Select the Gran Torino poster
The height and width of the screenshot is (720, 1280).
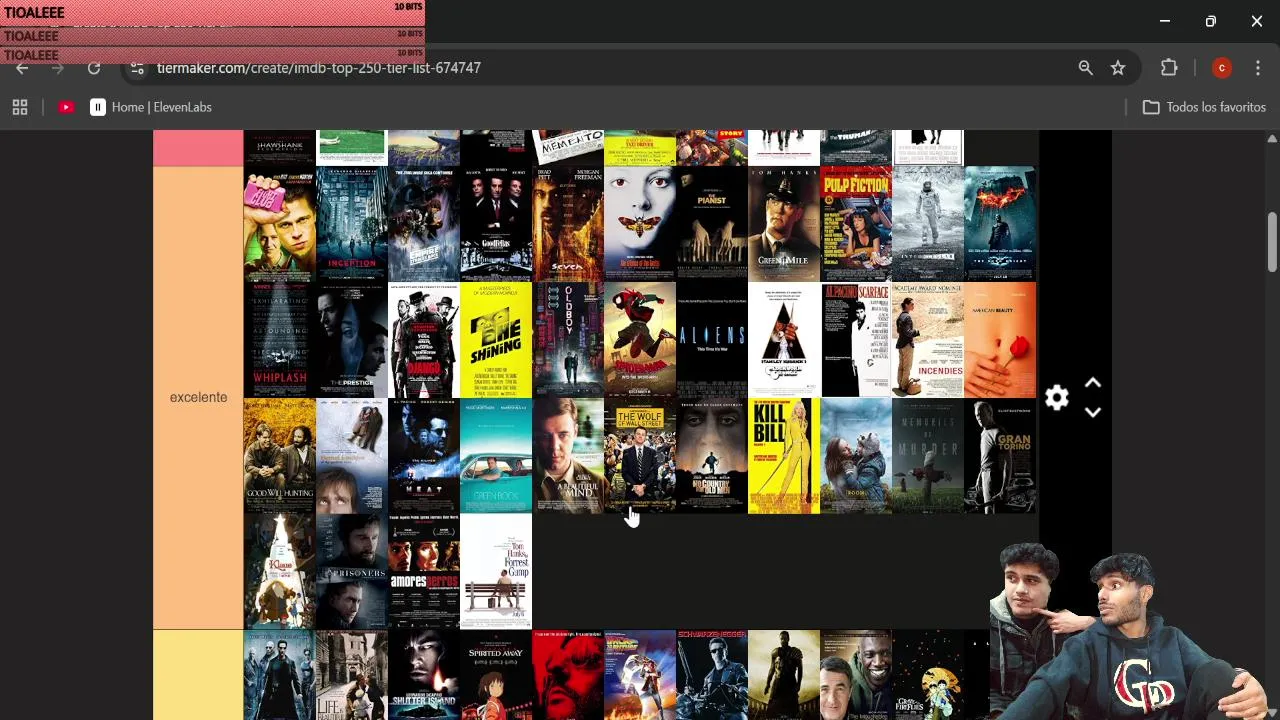pos(999,456)
